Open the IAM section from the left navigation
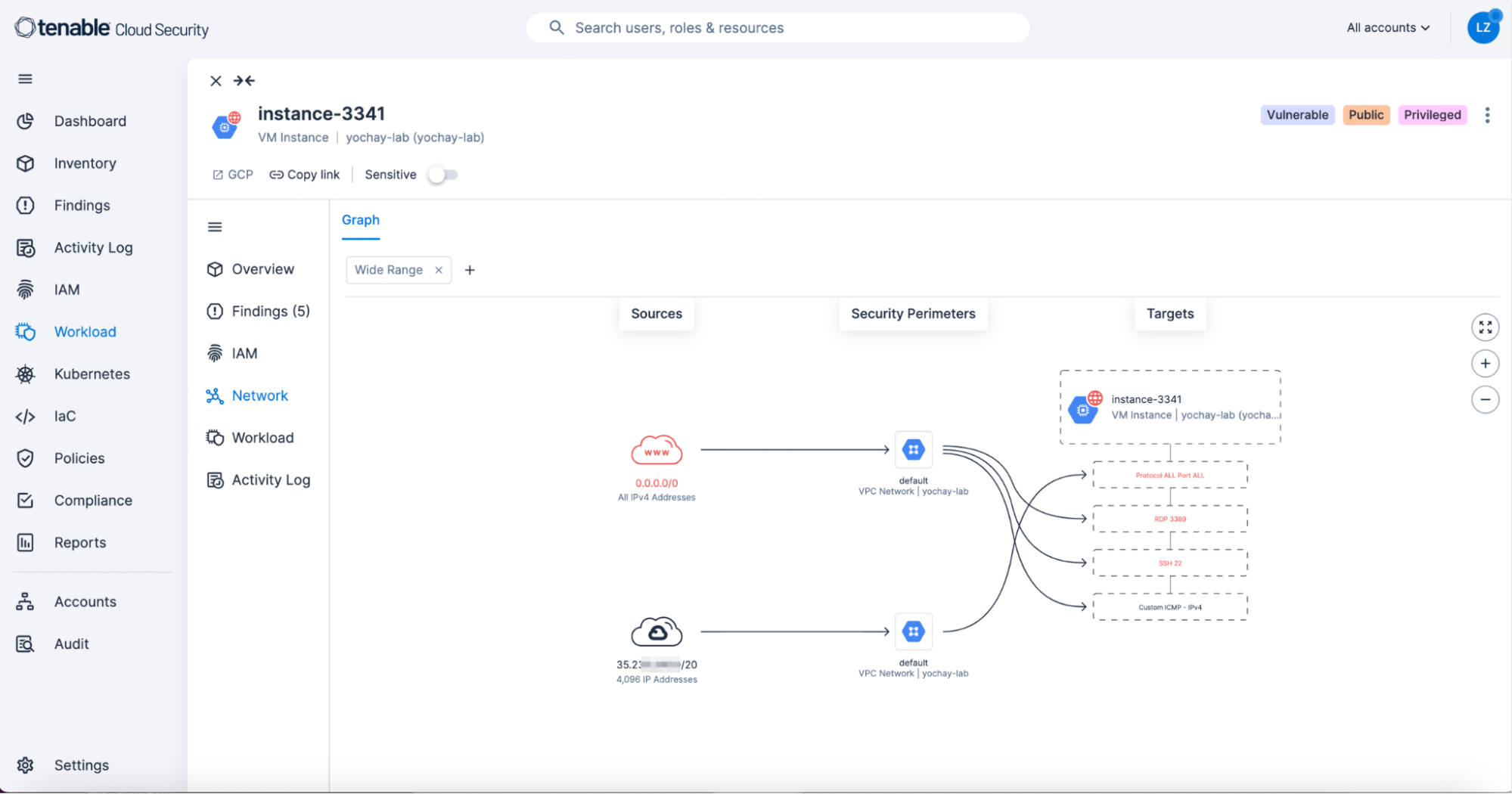The width and height of the screenshot is (1512, 794). tap(66, 289)
